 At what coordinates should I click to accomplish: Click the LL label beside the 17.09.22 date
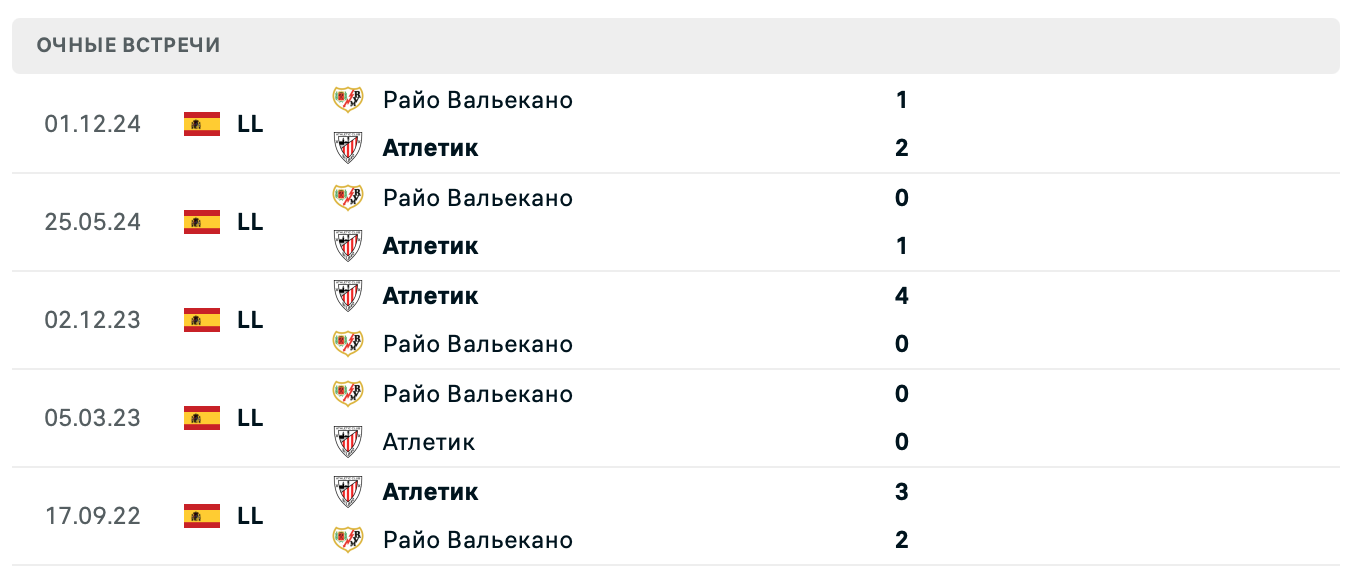point(251,516)
